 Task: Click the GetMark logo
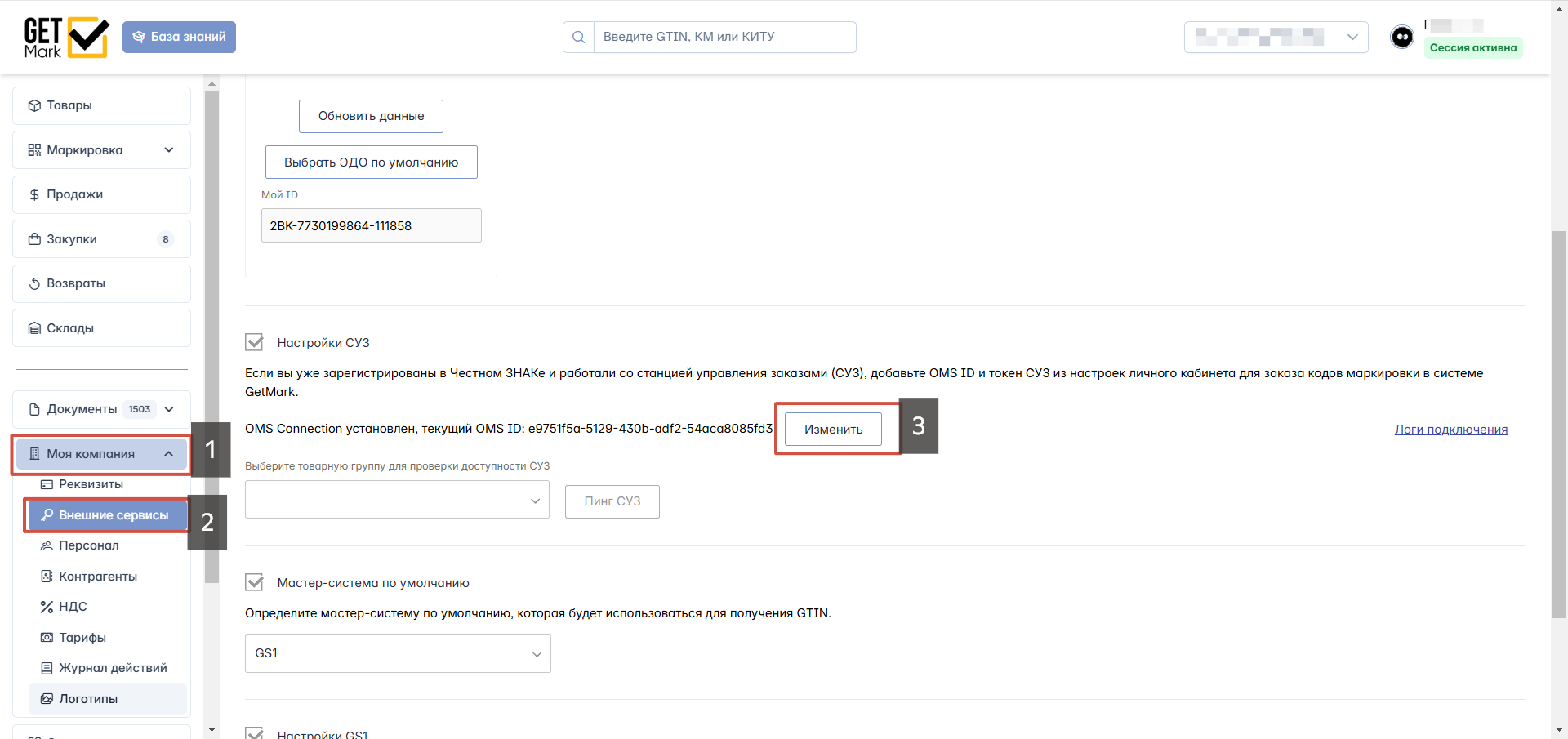coord(66,38)
